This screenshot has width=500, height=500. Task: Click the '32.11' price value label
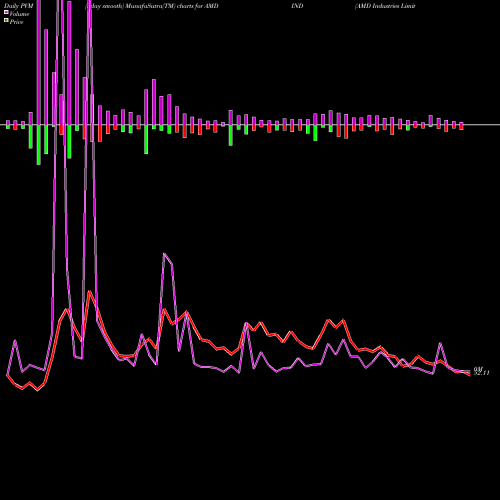482,373
